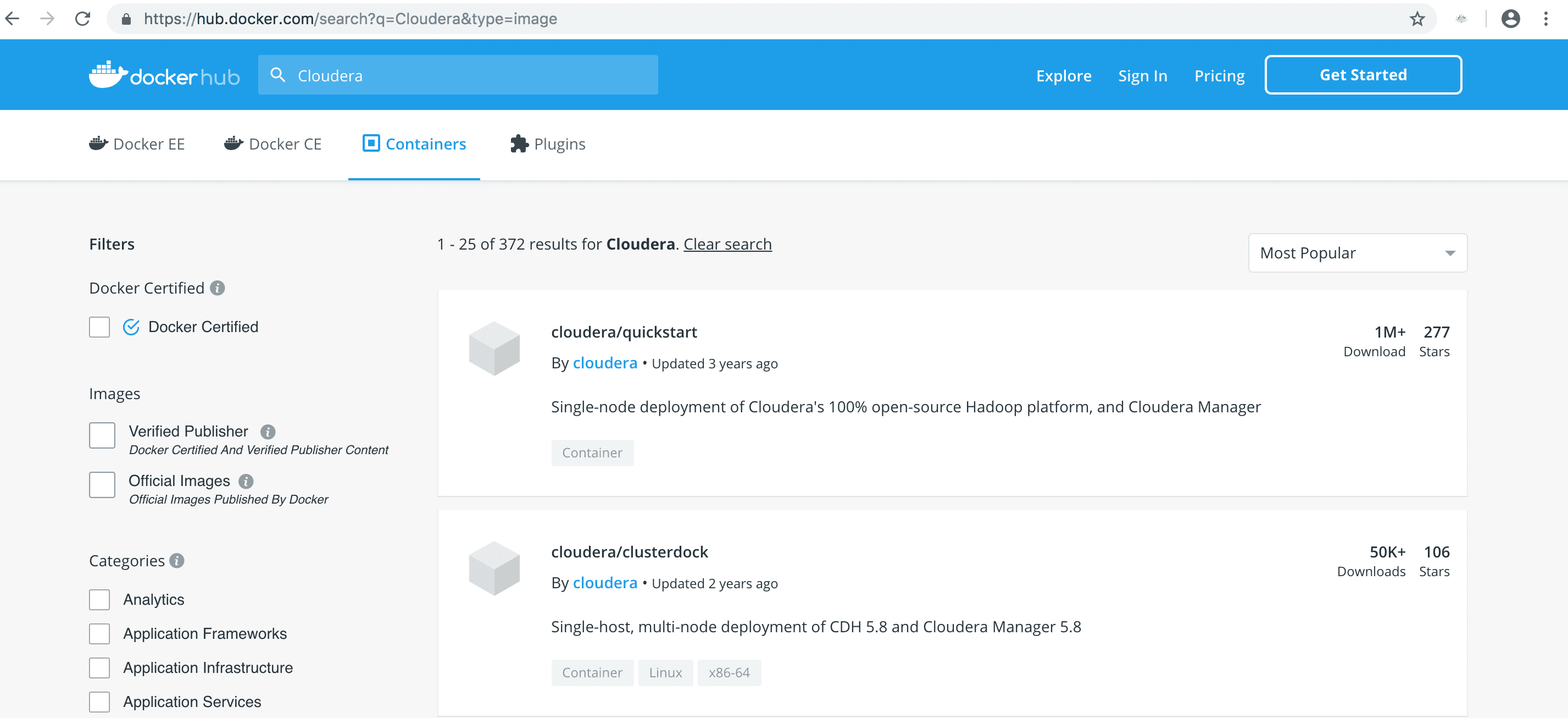
Task: Click the x86-64 tag on clusterdock
Action: [x=729, y=673]
